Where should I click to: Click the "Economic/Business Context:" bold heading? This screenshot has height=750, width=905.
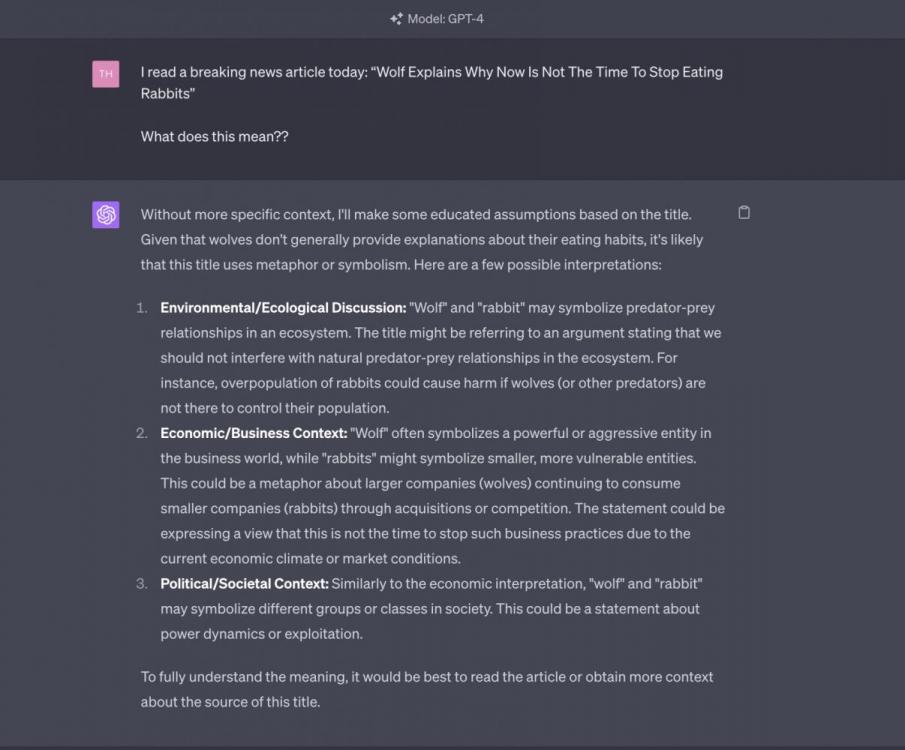tap(254, 433)
